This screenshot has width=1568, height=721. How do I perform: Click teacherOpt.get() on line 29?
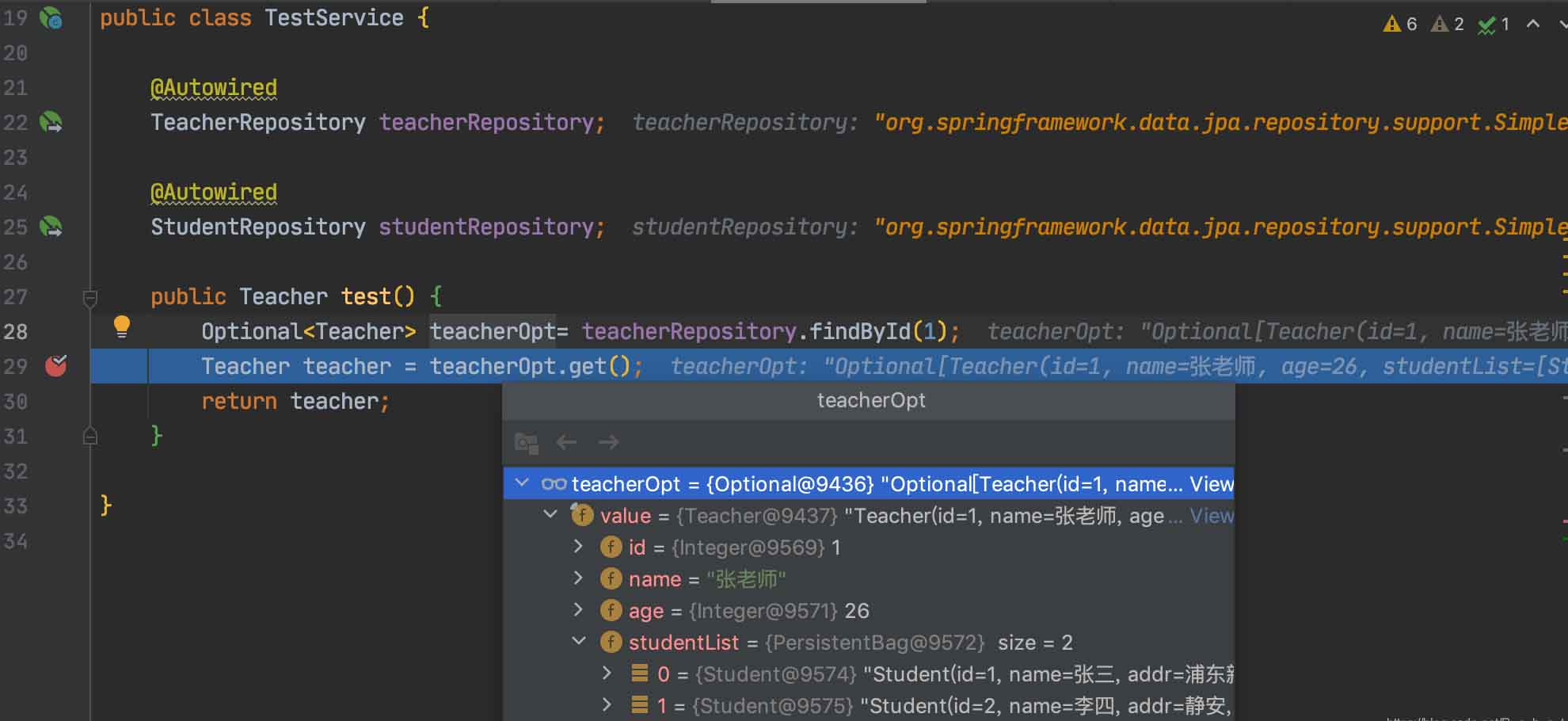[530, 367]
